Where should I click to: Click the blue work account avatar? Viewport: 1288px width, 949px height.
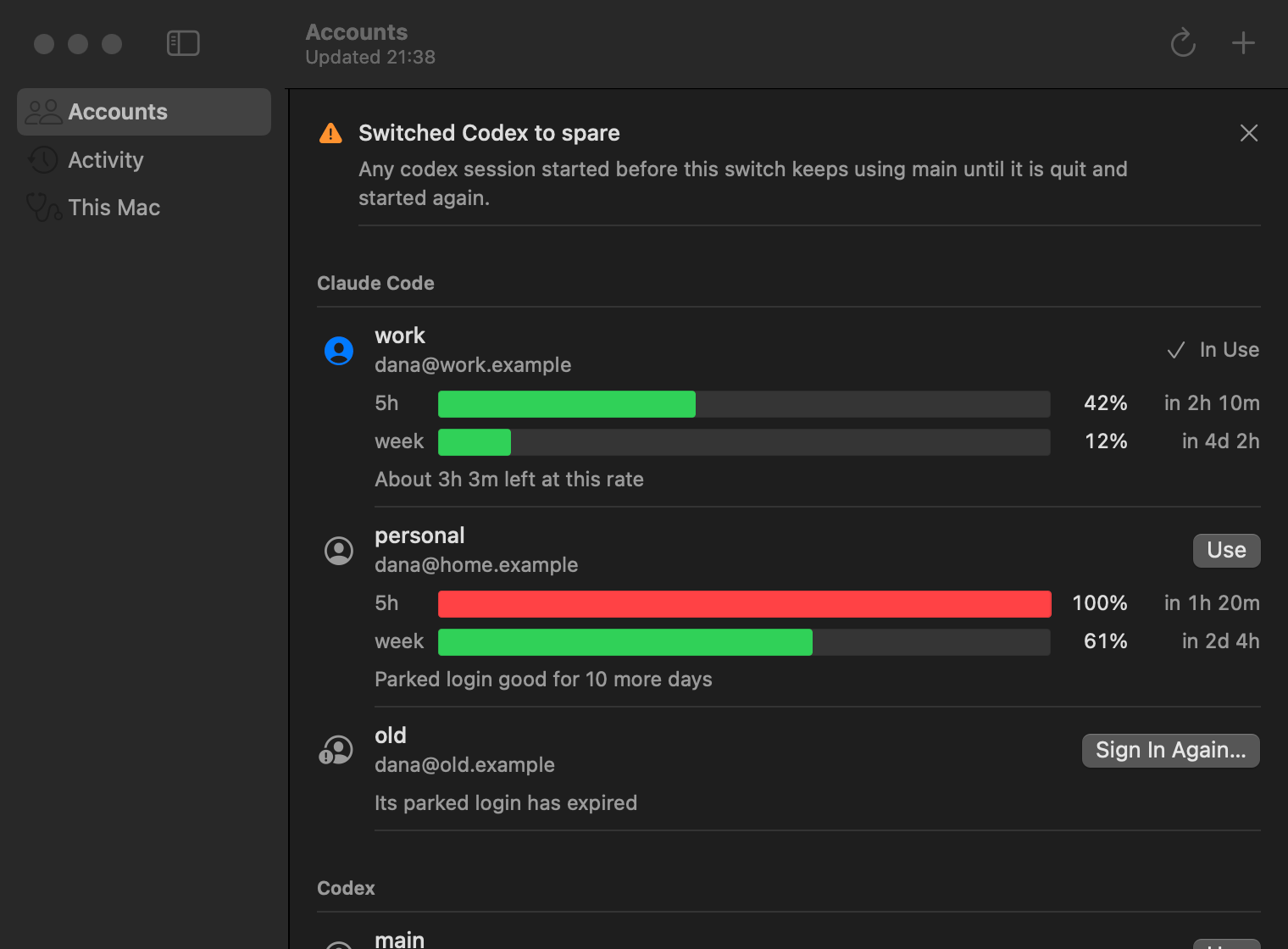pyautogui.click(x=339, y=350)
